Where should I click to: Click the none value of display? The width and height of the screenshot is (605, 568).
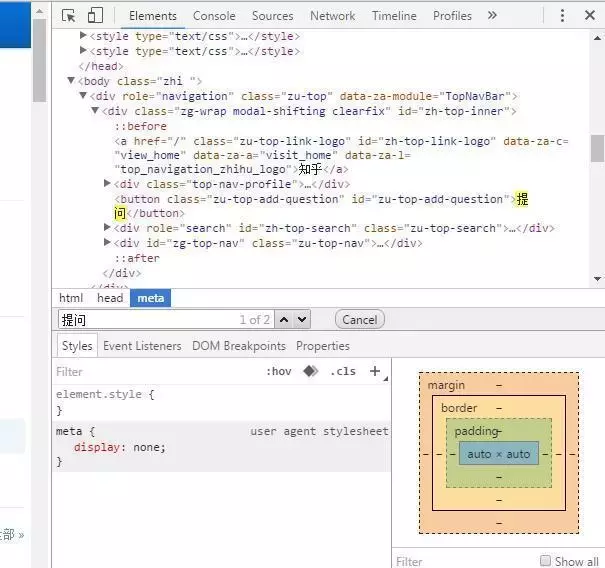pos(147,447)
